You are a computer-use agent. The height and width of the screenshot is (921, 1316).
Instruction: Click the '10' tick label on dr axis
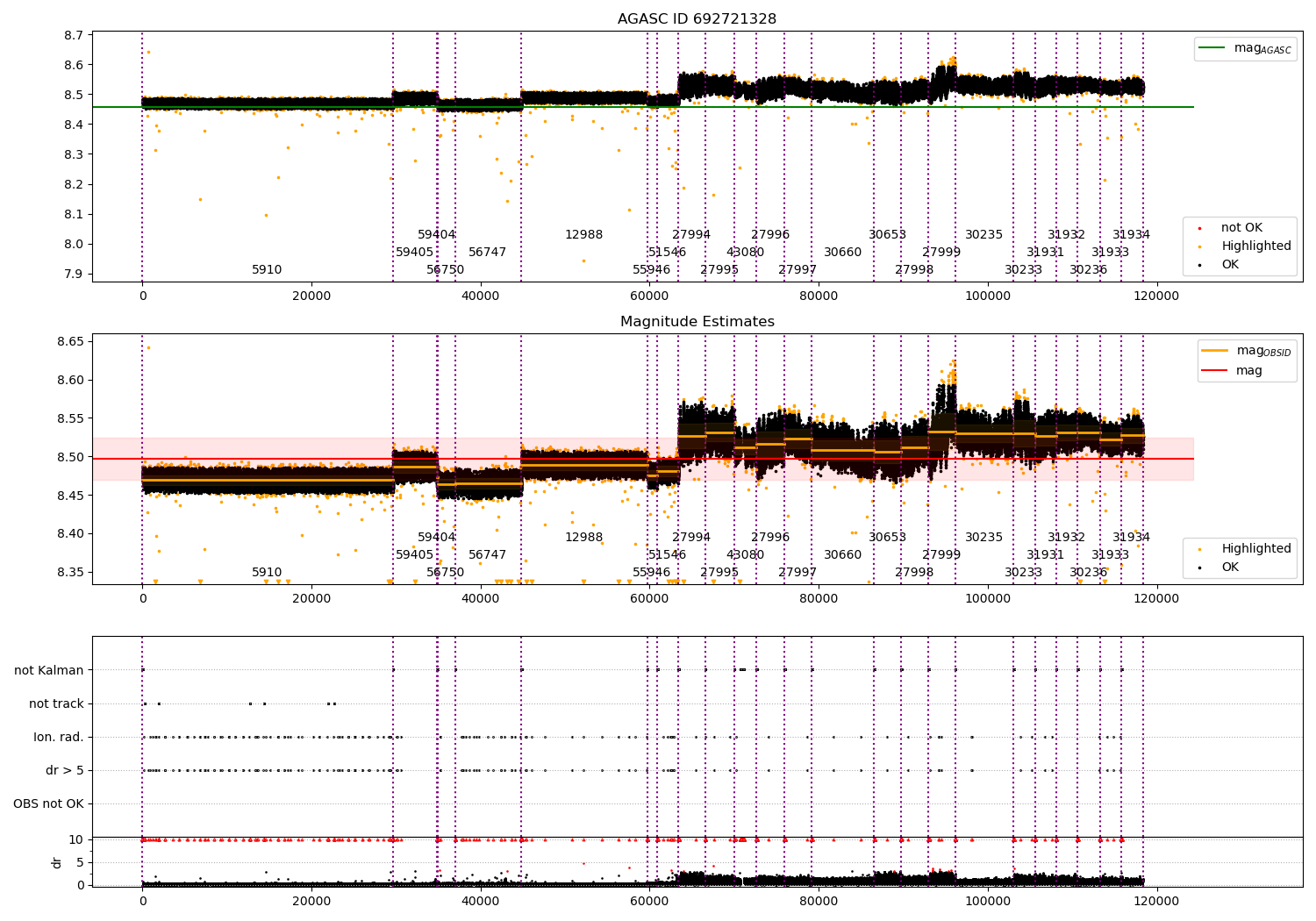[76, 840]
